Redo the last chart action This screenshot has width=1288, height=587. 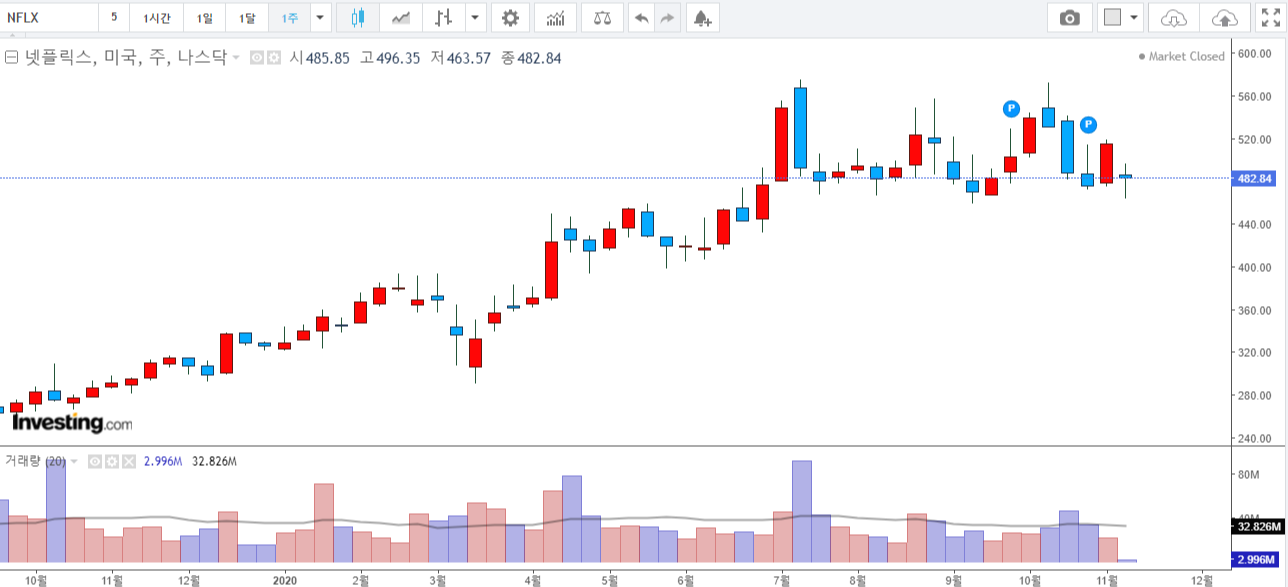point(667,17)
